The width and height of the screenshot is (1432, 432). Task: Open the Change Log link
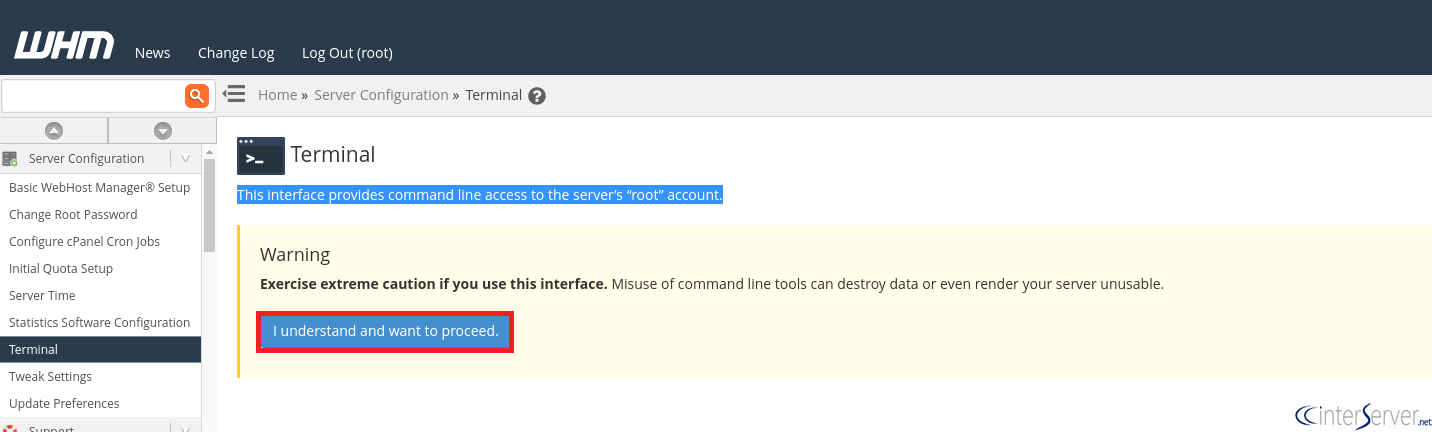coord(236,53)
